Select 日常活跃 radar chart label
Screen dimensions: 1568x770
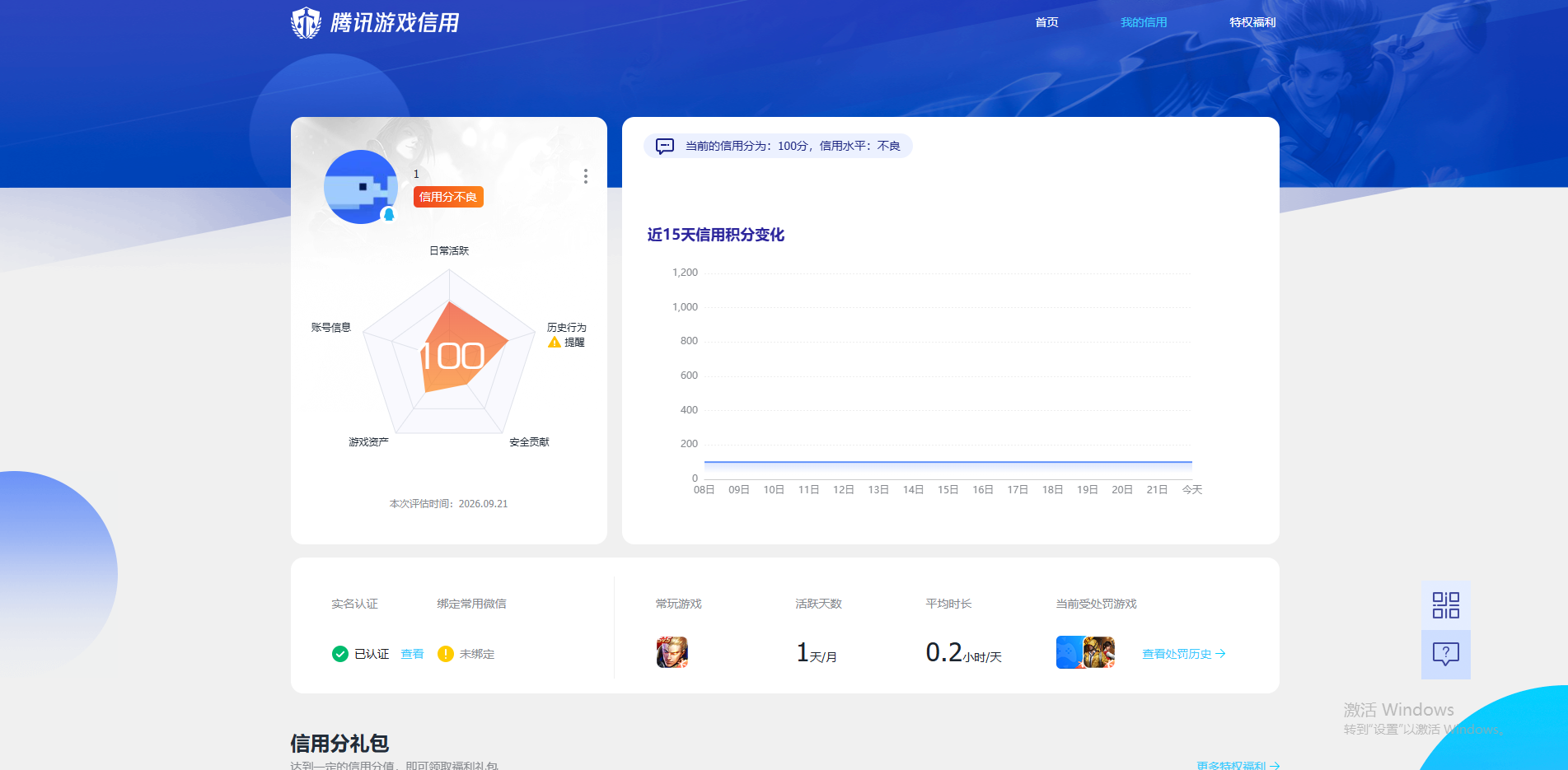click(449, 251)
